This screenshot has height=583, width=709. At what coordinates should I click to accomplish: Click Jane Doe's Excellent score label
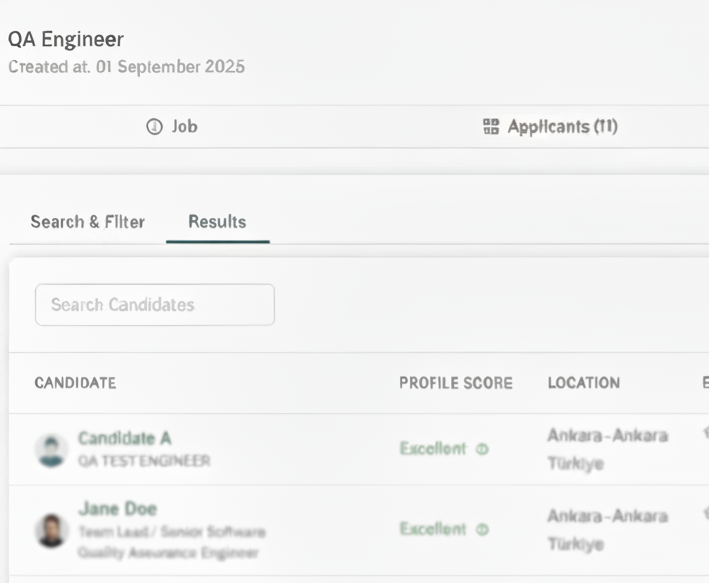point(433,529)
